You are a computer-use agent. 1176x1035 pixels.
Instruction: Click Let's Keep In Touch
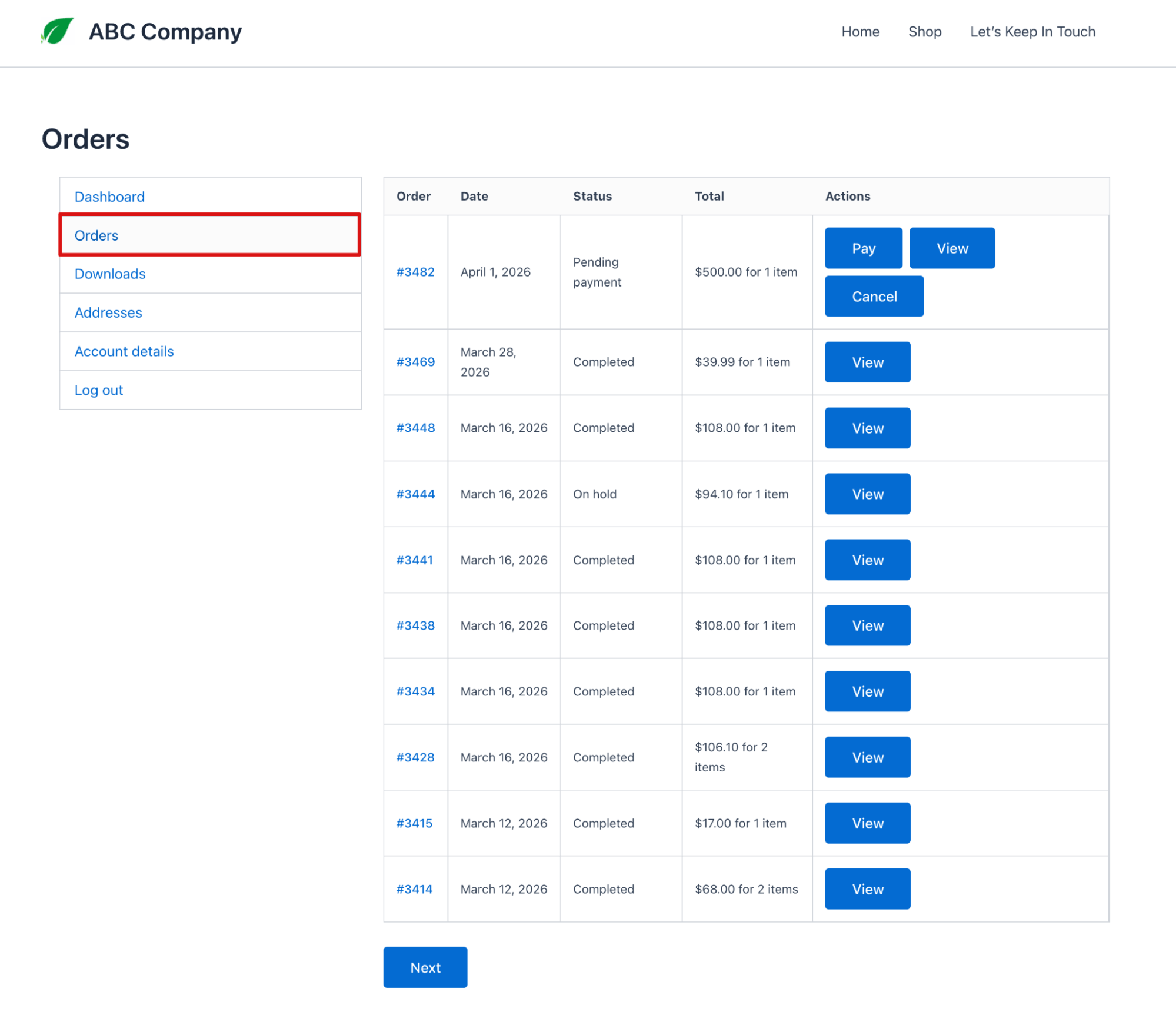click(1032, 32)
